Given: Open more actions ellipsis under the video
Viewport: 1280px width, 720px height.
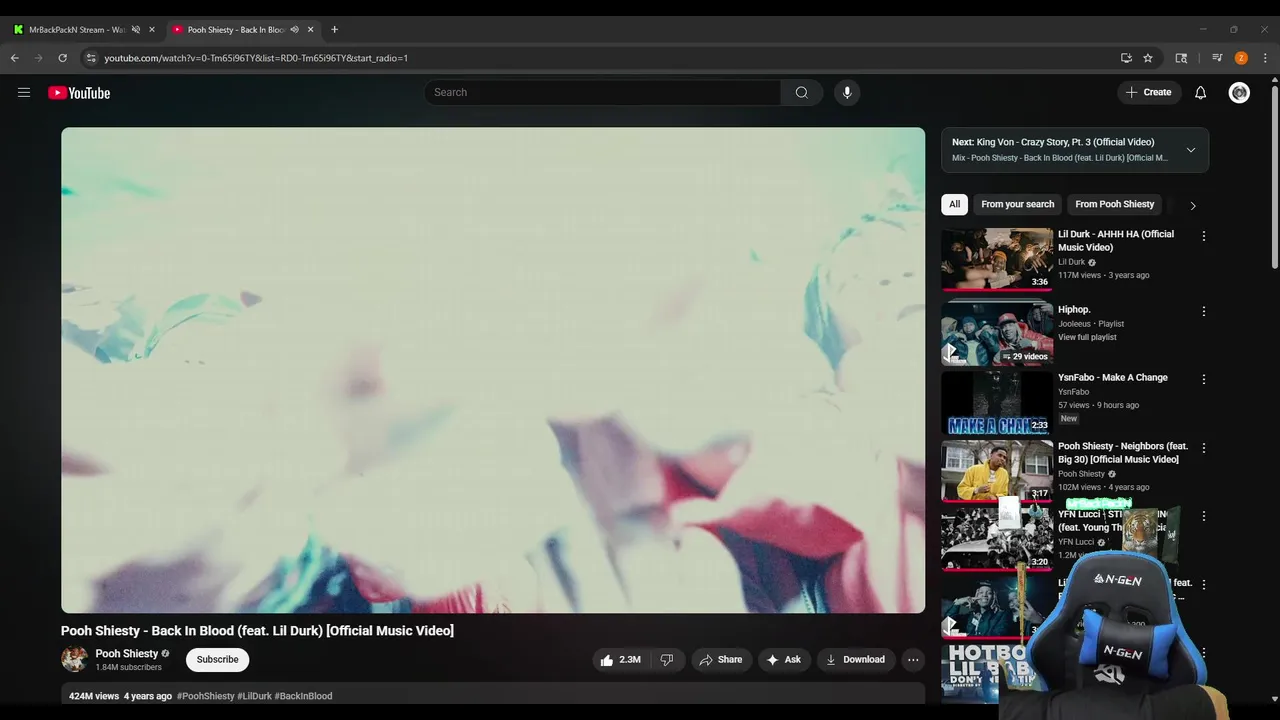Looking at the screenshot, I should [913, 660].
